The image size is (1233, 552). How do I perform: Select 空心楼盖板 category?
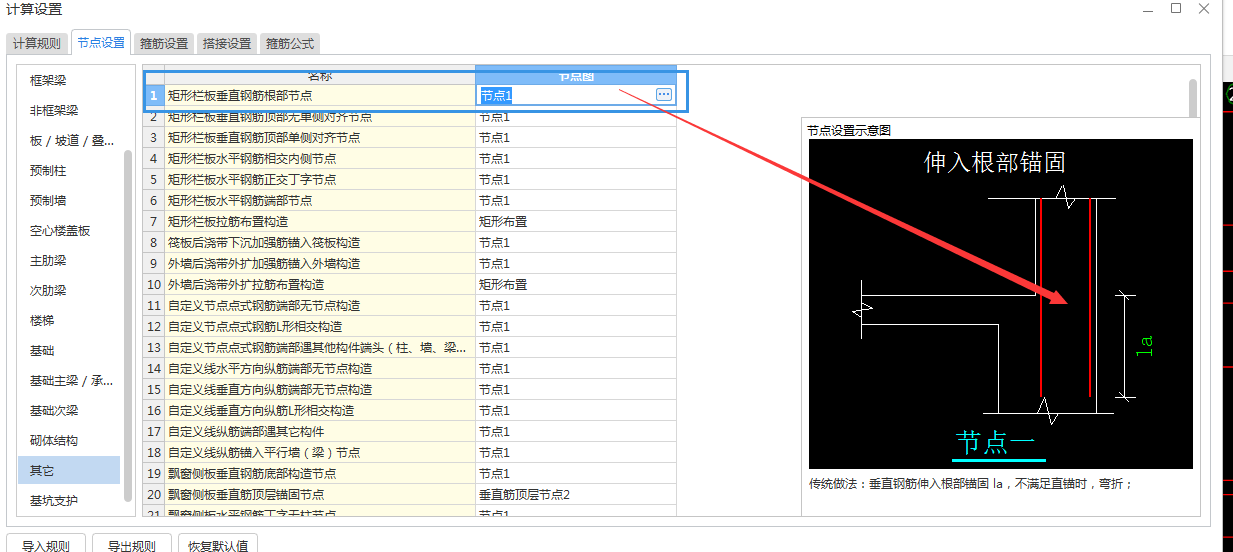point(60,230)
